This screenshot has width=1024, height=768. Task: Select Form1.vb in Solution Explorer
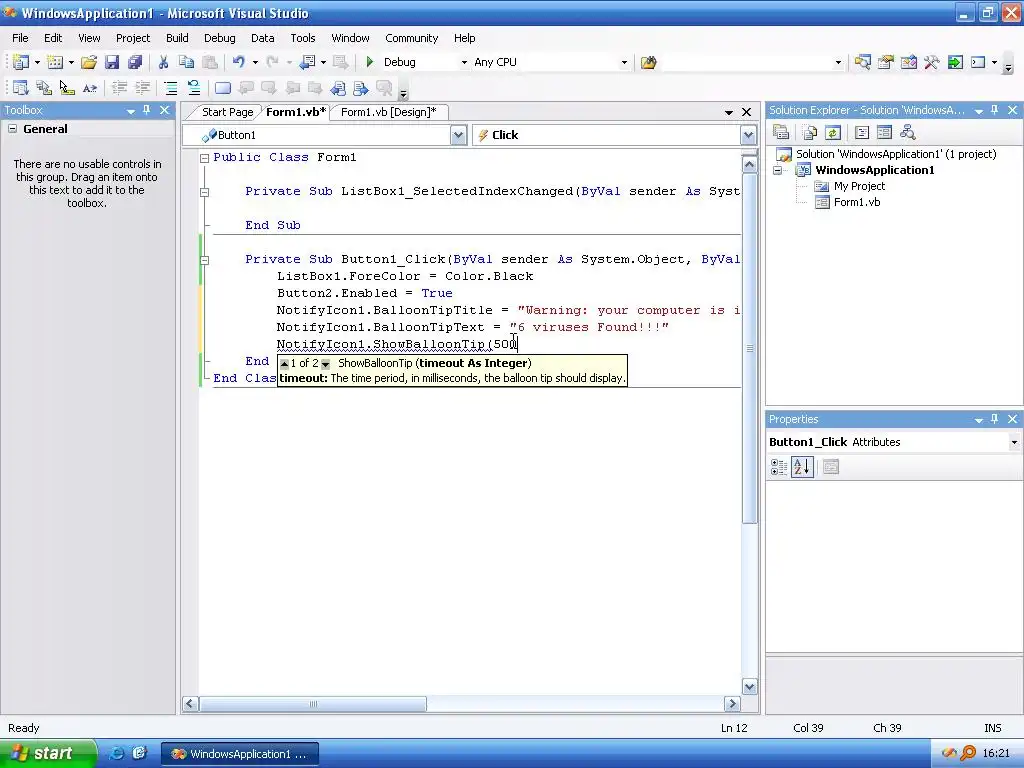857,202
